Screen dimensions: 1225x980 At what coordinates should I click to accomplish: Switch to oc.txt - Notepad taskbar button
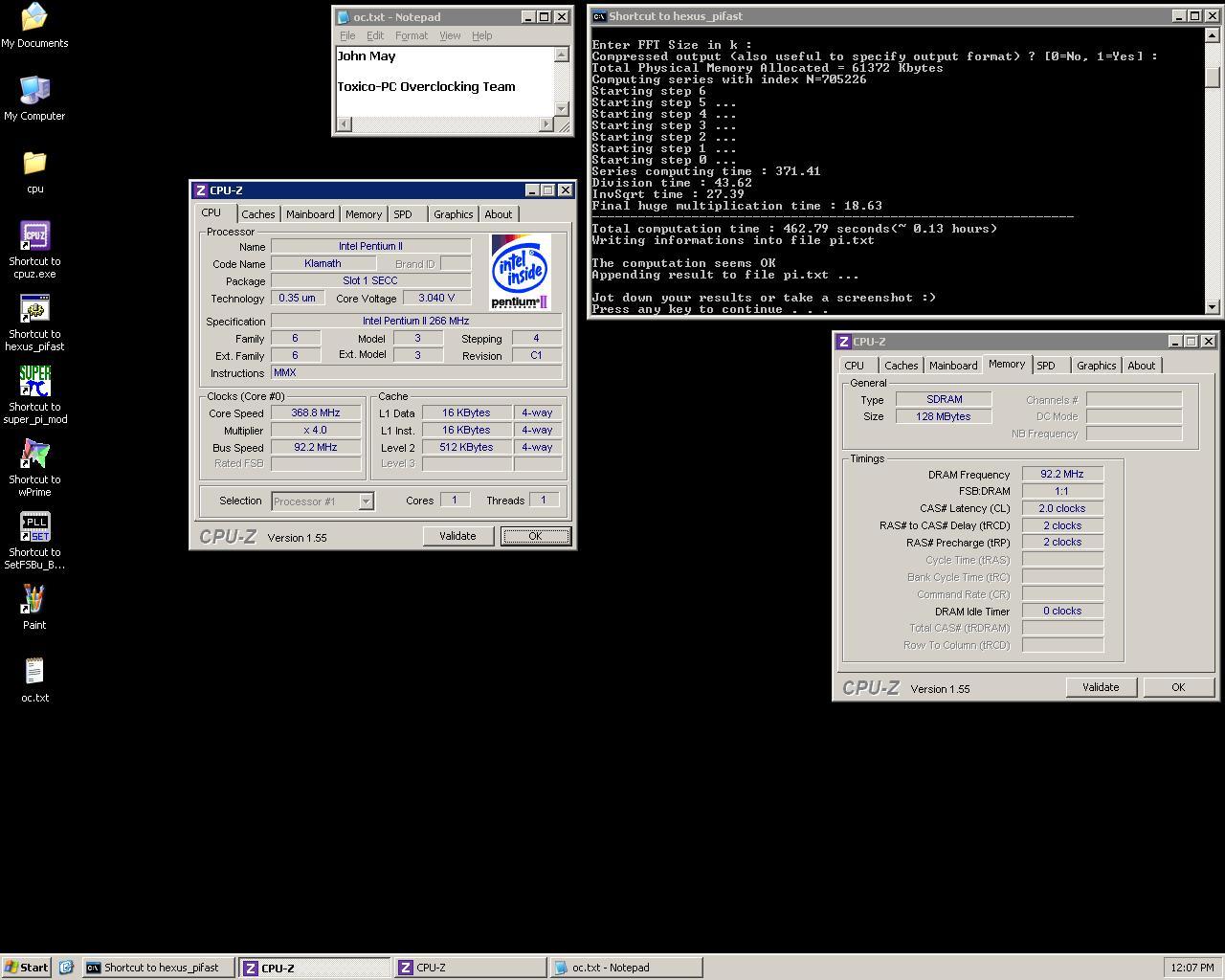[x=627, y=968]
